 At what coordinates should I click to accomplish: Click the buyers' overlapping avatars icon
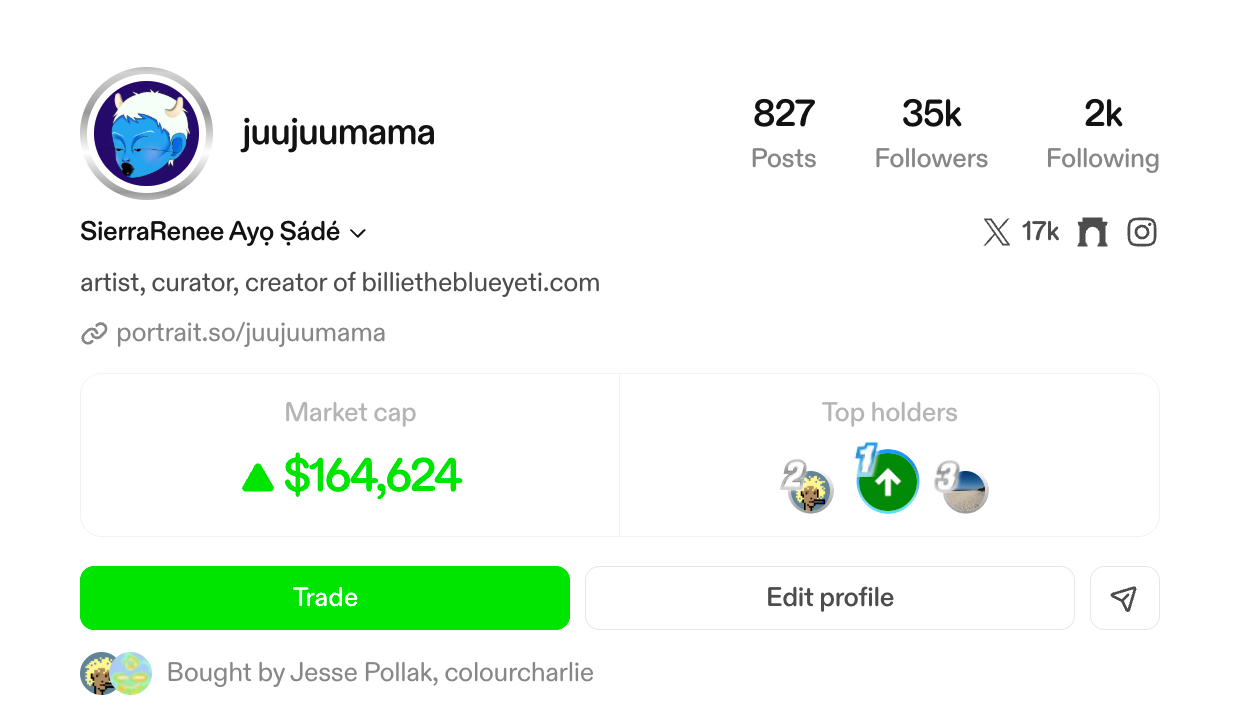116,673
